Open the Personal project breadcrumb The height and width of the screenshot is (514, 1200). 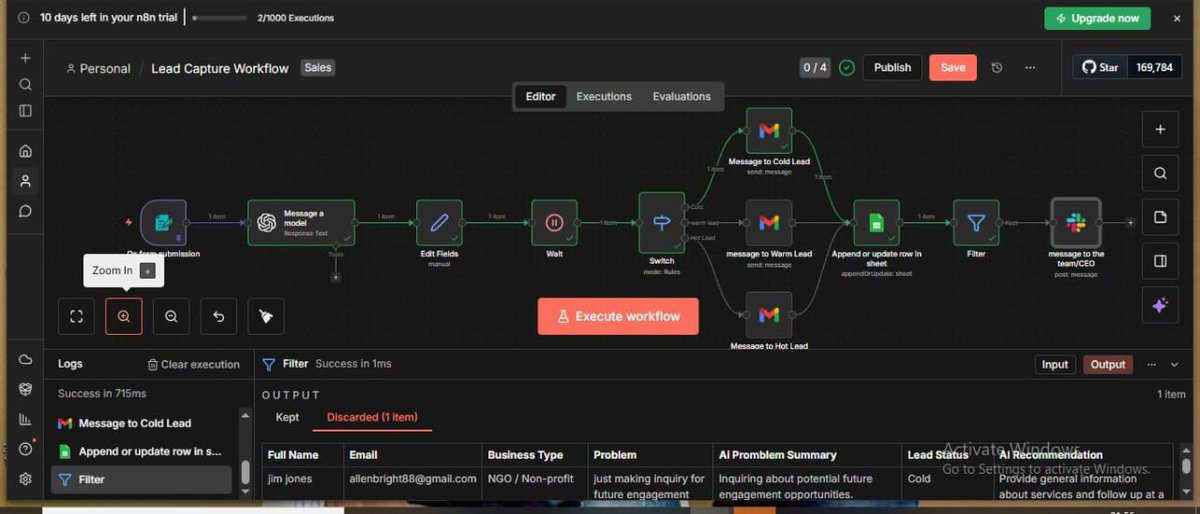click(98, 69)
